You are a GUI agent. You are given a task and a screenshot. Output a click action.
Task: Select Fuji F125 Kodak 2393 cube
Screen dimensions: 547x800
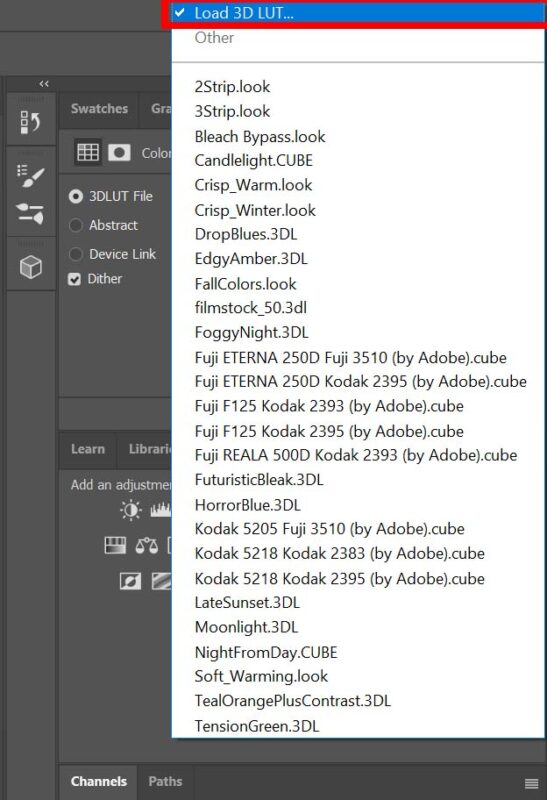[358, 406]
